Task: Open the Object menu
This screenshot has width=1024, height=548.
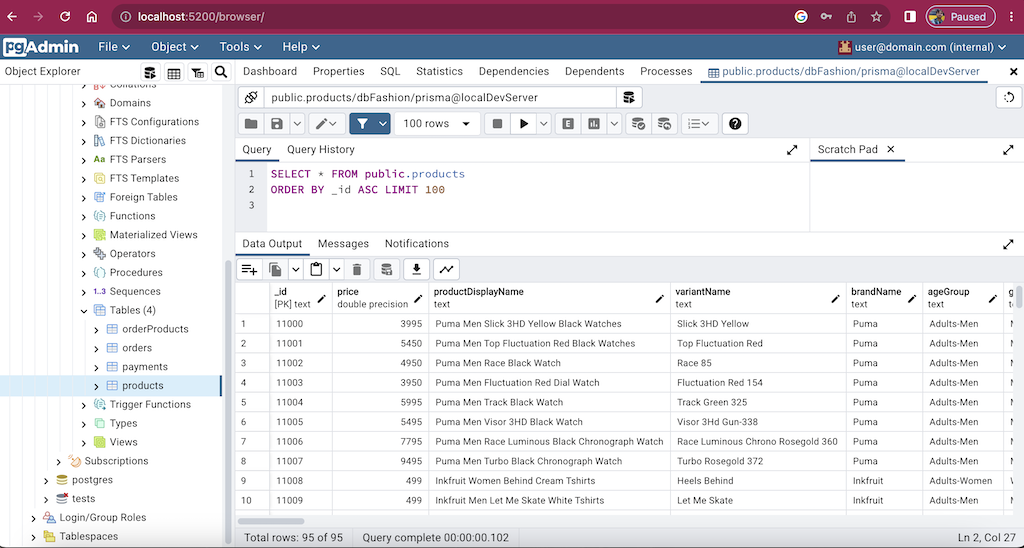Action: coord(174,47)
